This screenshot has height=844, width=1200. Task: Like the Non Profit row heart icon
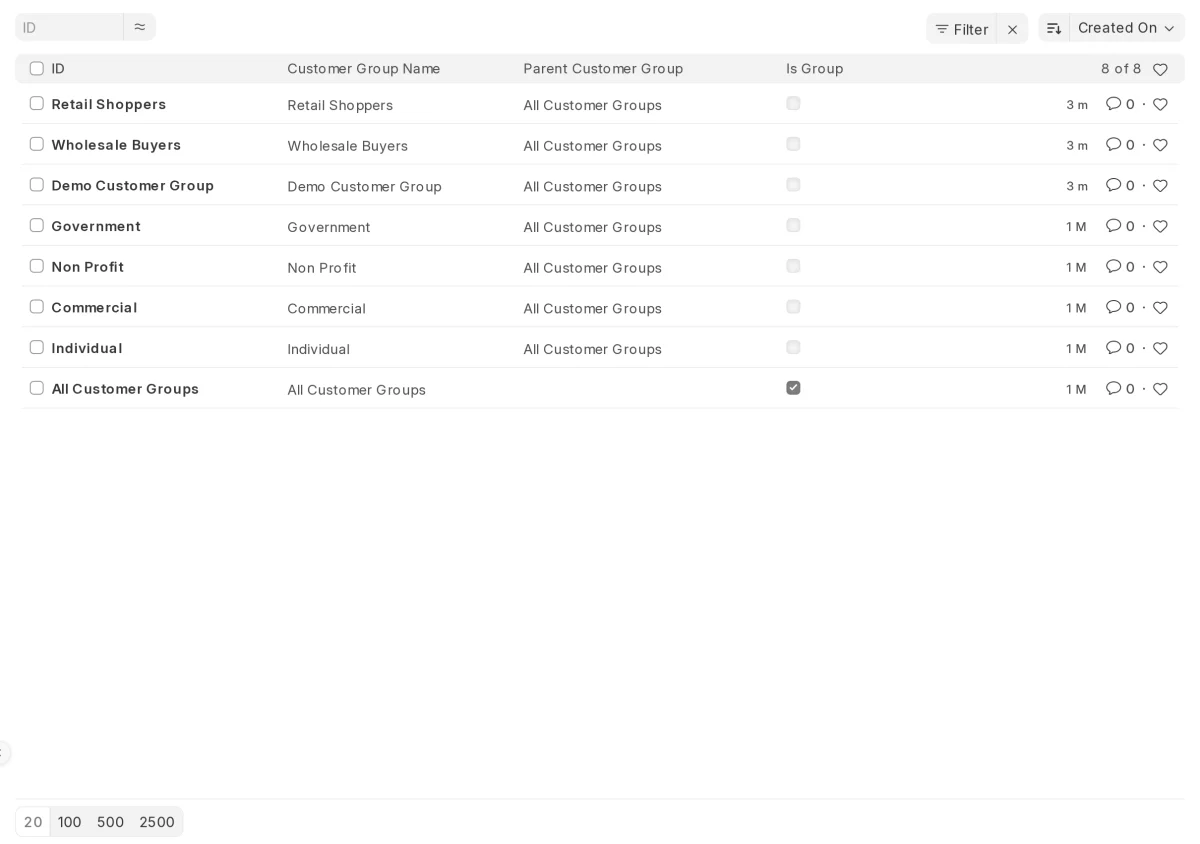click(x=1160, y=267)
